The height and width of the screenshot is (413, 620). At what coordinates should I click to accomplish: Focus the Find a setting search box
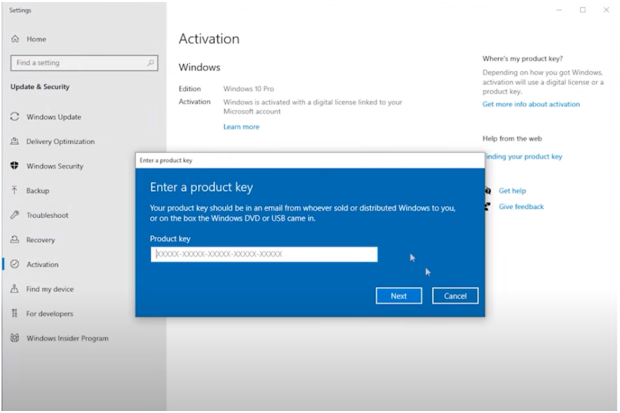click(84, 63)
